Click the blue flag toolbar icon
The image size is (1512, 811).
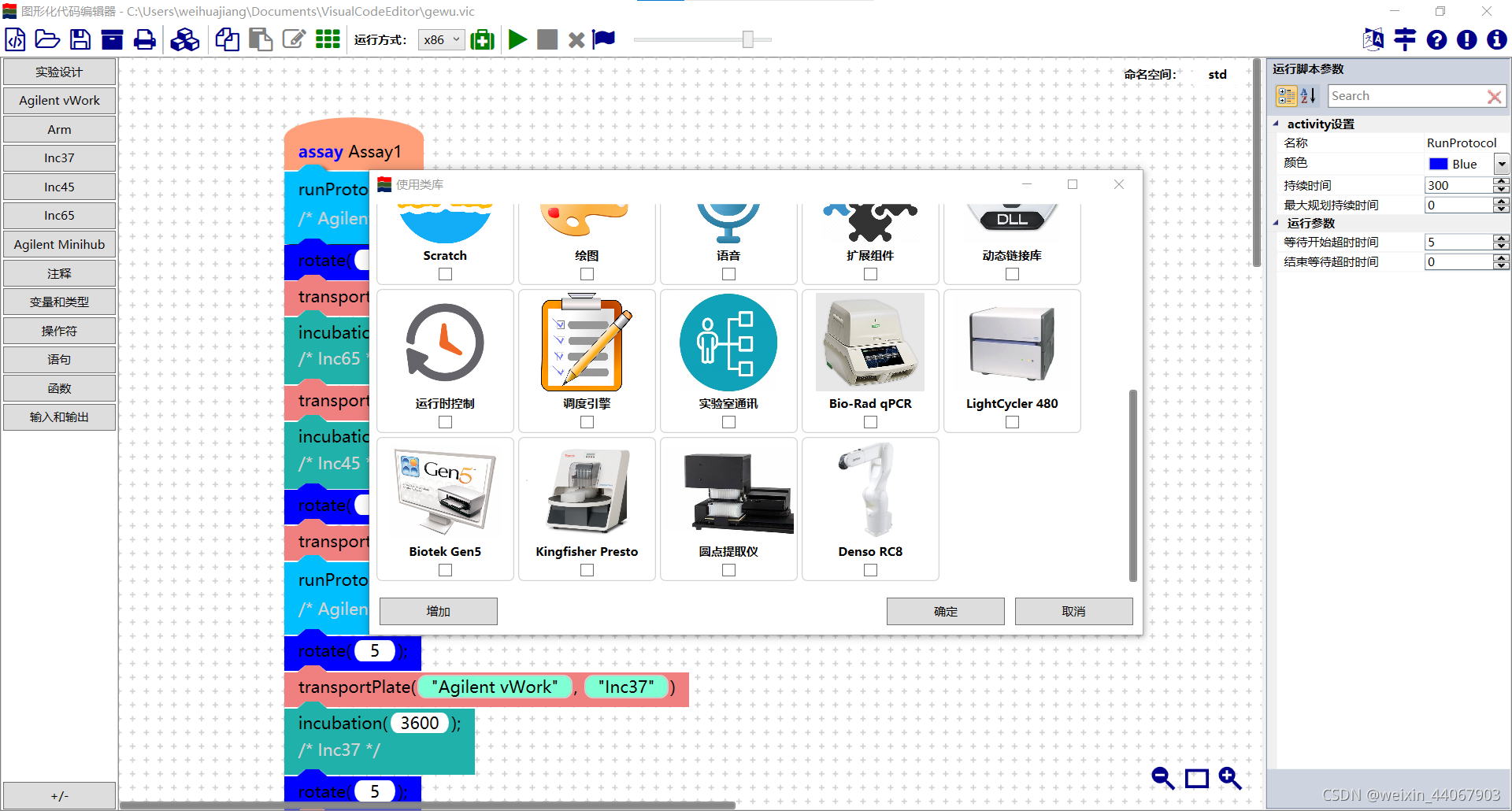(604, 39)
